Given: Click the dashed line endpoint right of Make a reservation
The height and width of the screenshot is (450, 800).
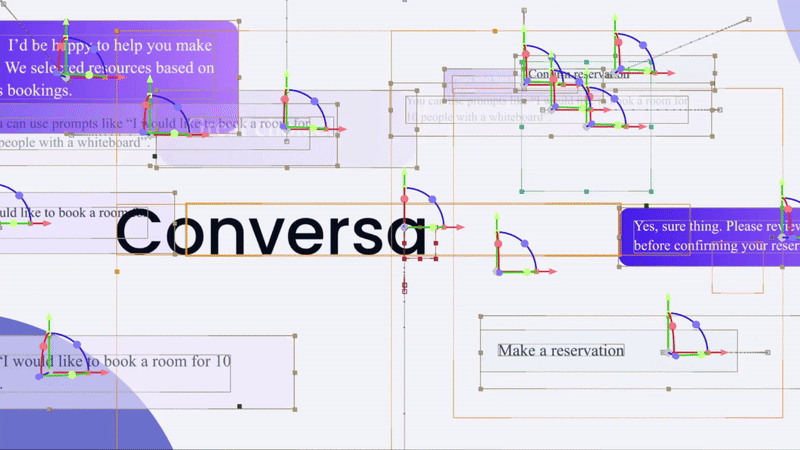Looking at the screenshot, I should tap(769, 352).
